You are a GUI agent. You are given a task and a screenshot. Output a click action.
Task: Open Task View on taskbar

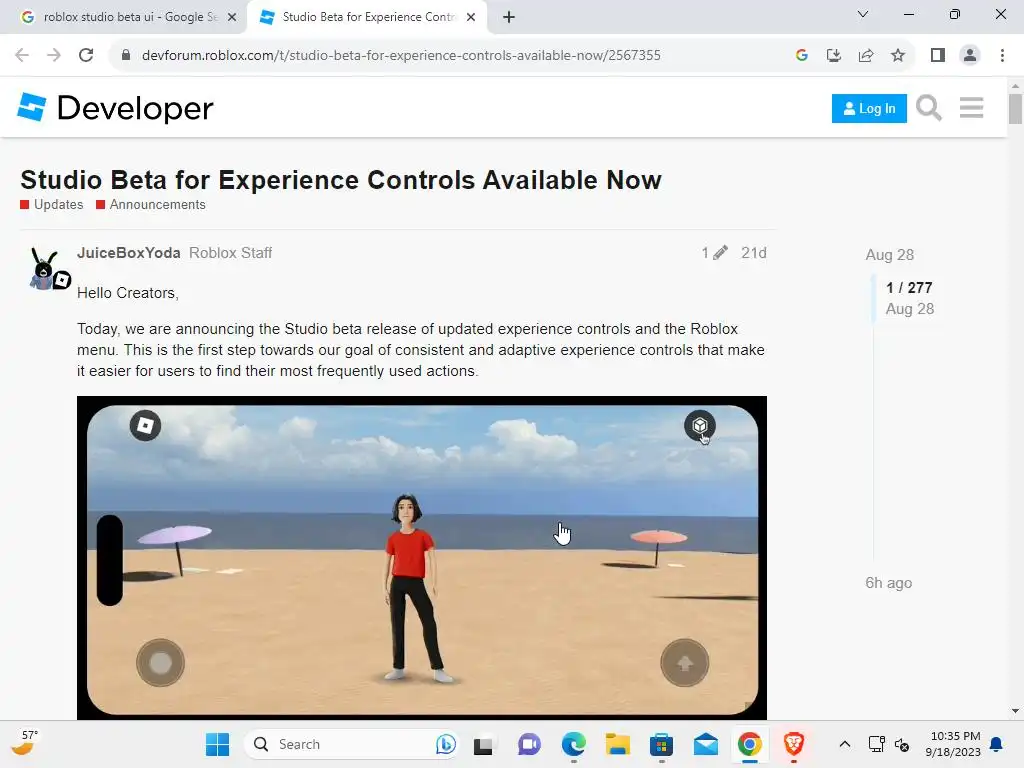click(x=483, y=744)
